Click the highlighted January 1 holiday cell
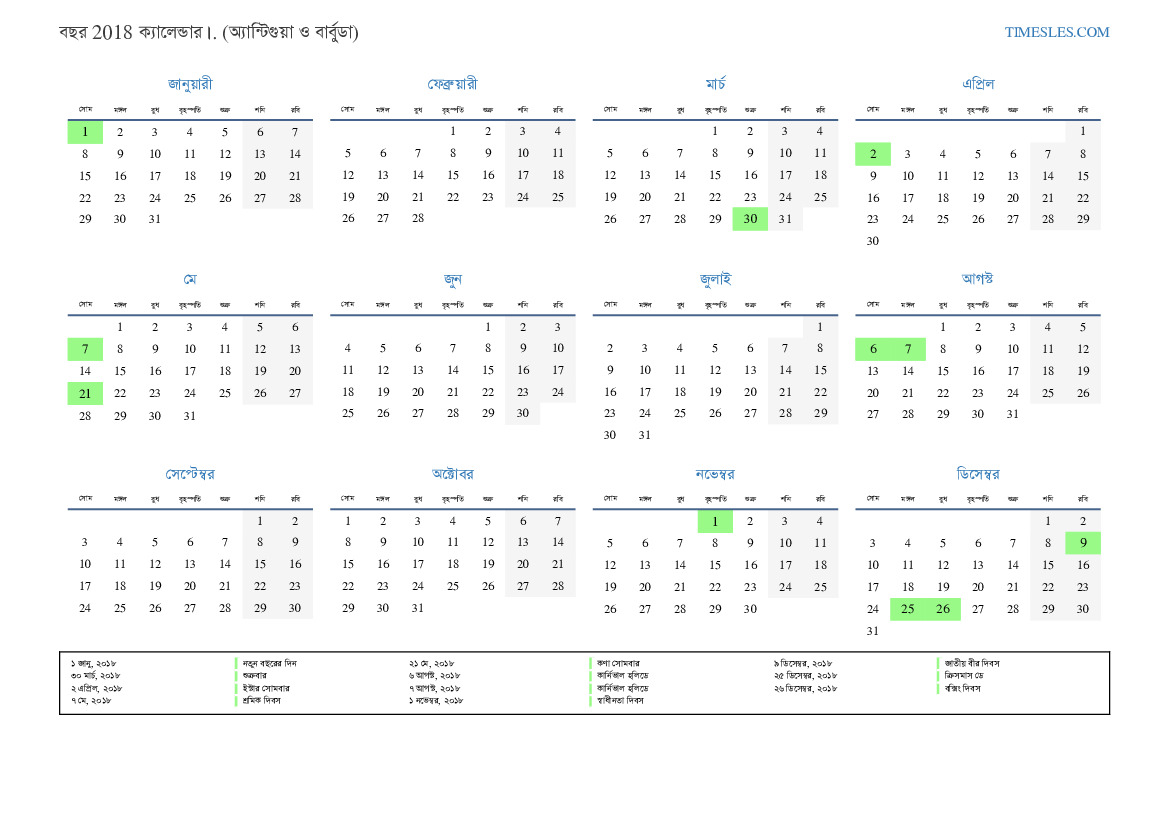The image size is (1169, 827). (86, 132)
